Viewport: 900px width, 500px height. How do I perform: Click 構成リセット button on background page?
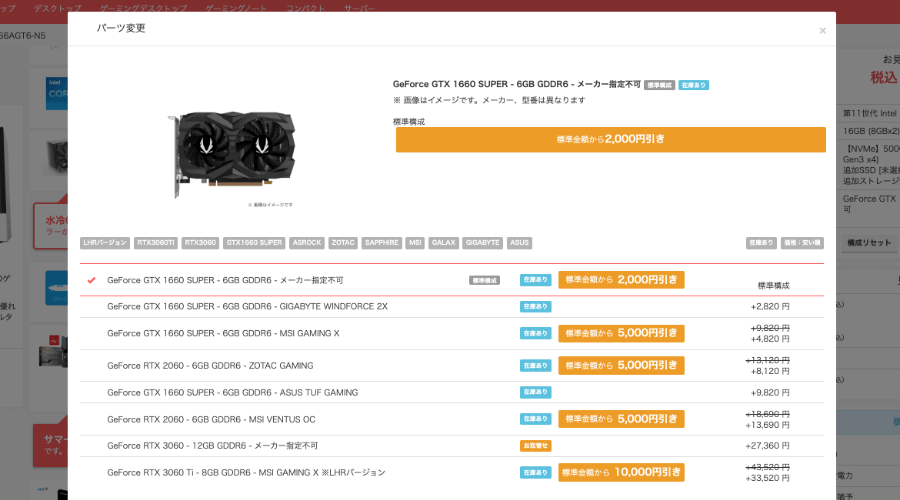coord(869,243)
